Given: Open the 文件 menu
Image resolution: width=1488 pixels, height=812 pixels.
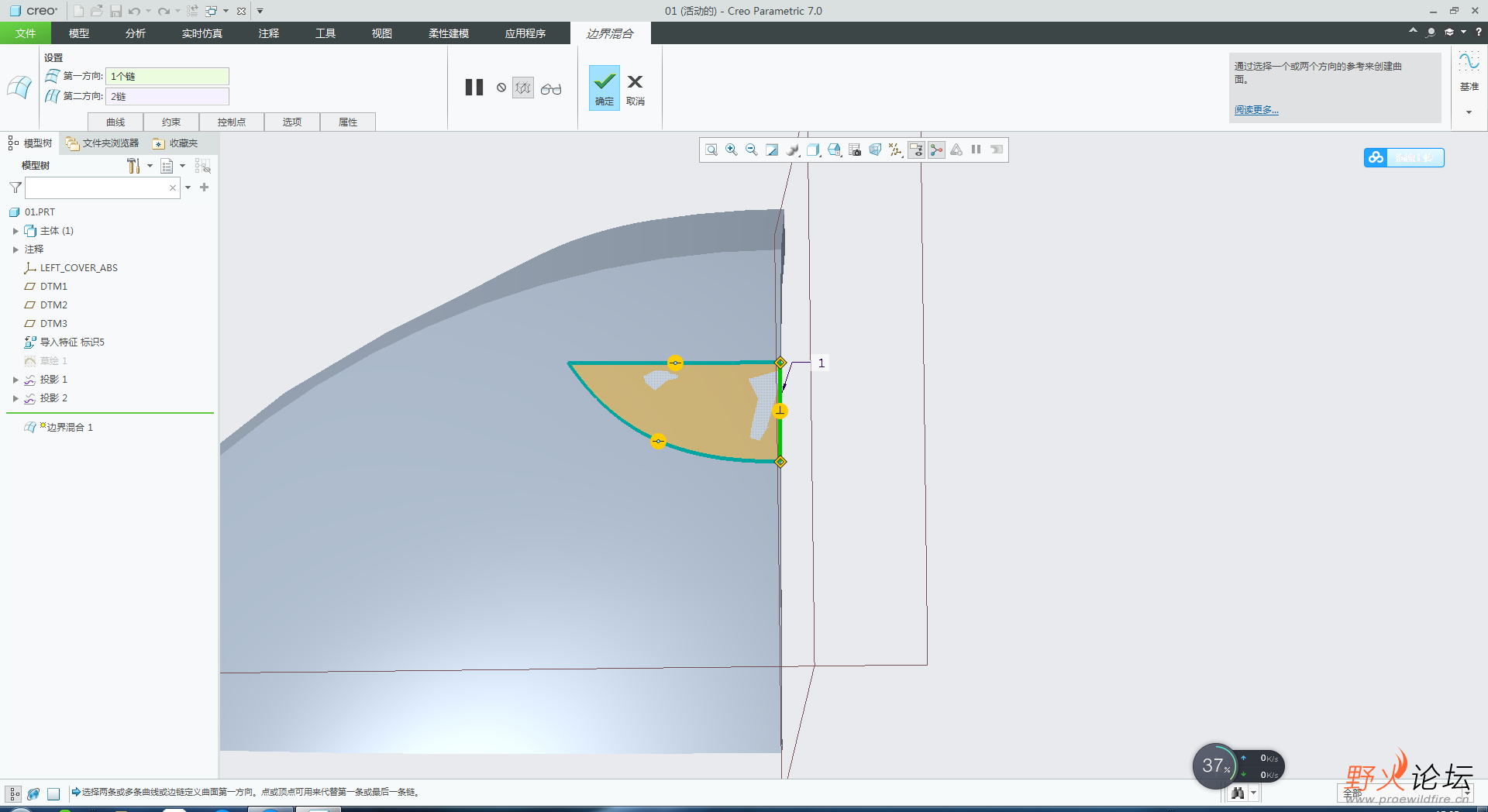Looking at the screenshot, I should point(26,33).
